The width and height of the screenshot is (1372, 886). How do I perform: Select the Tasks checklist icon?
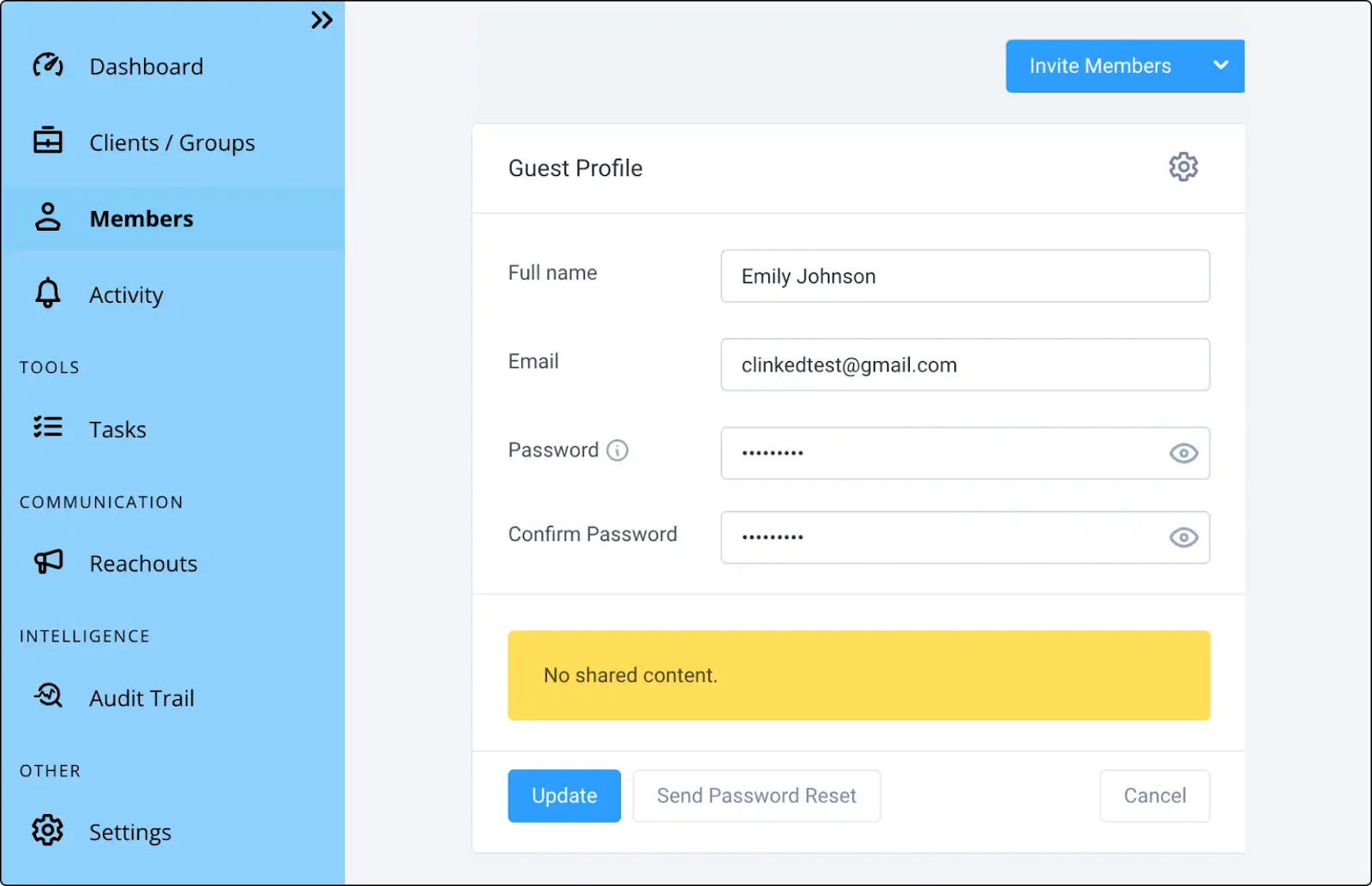click(x=48, y=428)
